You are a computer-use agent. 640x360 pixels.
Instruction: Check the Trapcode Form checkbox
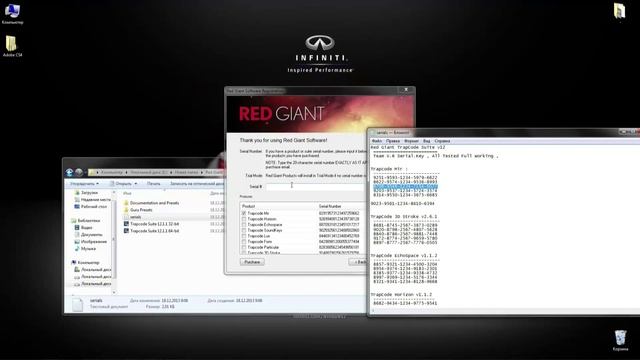coord(244,242)
